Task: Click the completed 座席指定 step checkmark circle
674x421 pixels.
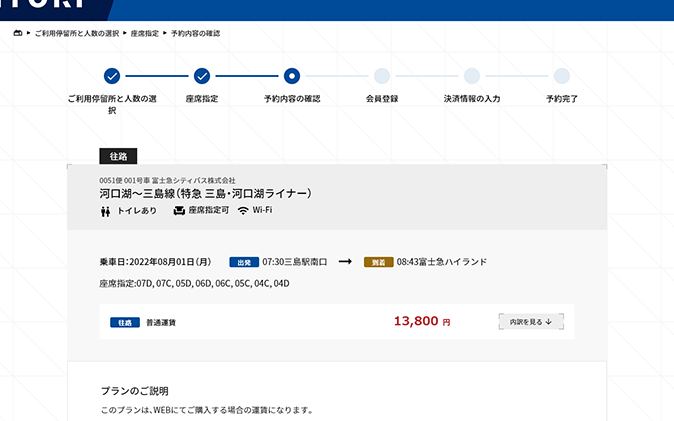Action: (x=202, y=76)
